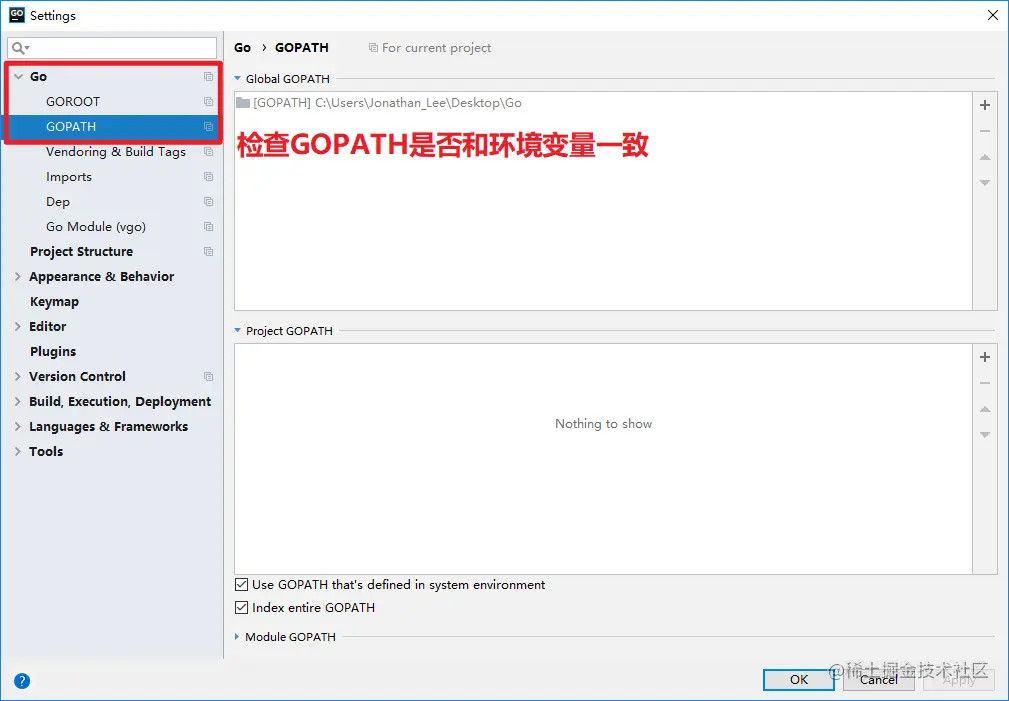Click the Cancel button

coord(878,680)
